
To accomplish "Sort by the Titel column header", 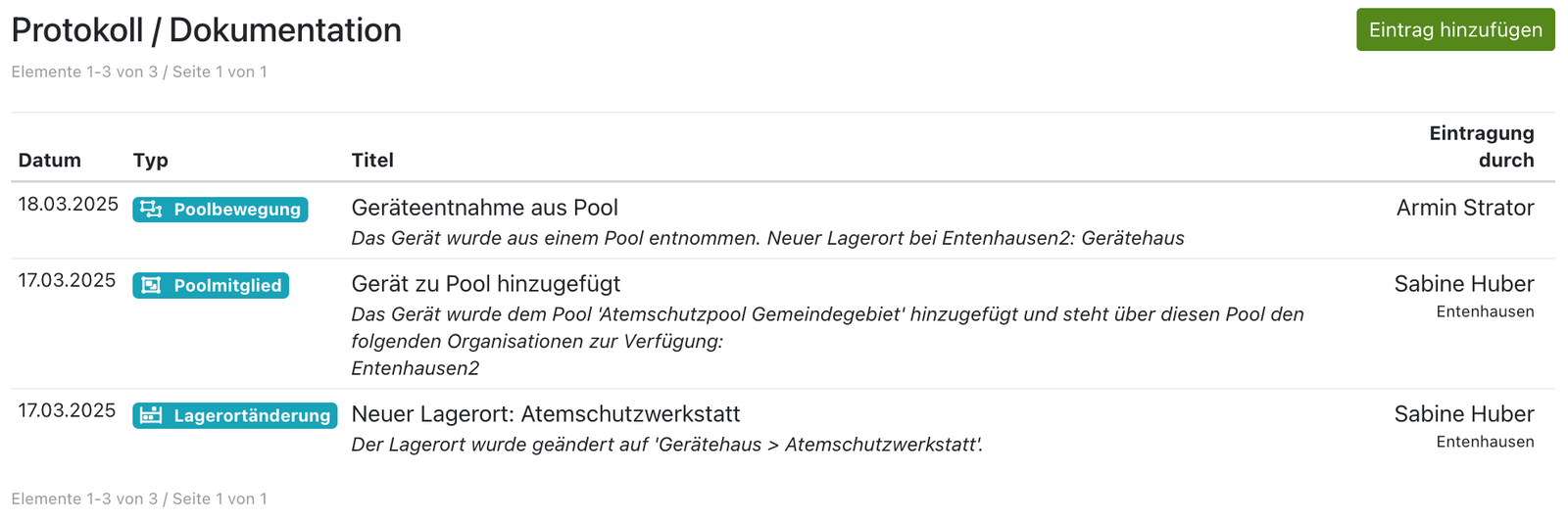I will click(372, 161).
